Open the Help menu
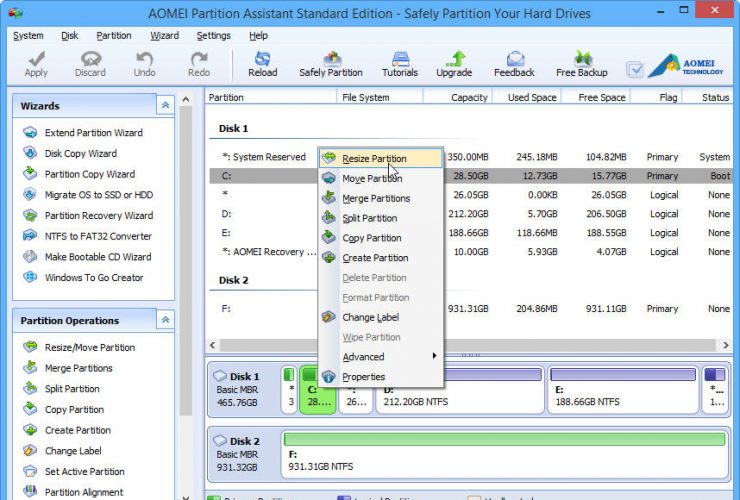Image resolution: width=740 pixels, height=500 pixels. pyautogui.click(x=258, y=35)
